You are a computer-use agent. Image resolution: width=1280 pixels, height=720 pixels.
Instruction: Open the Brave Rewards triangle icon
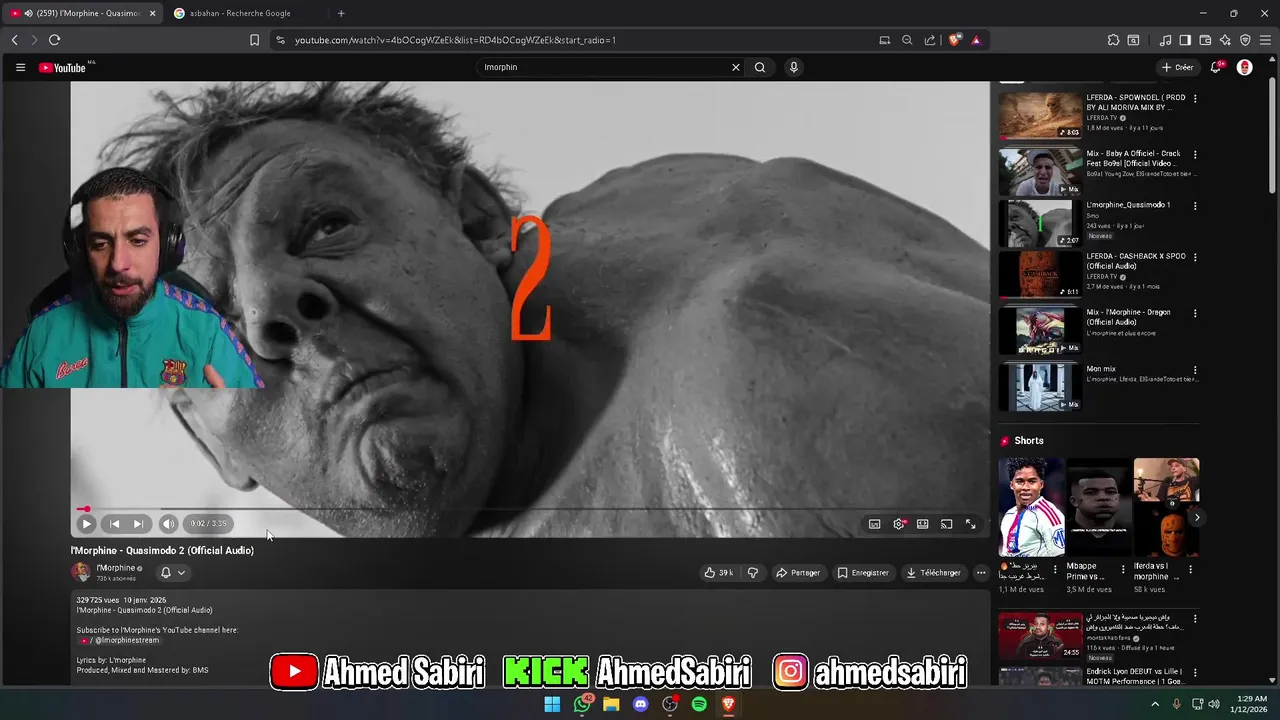pyautogui.click(x=976, y=40)
